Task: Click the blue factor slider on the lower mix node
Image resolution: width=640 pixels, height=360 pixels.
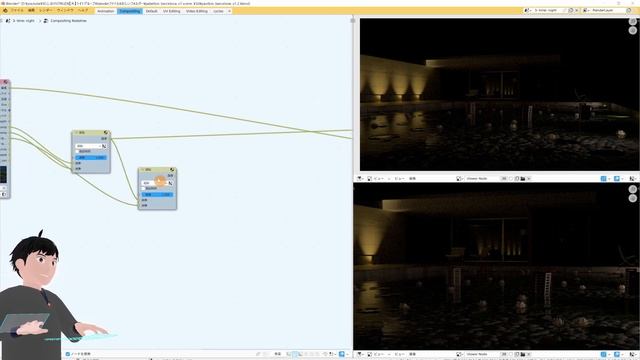Action: coord(158,195)
